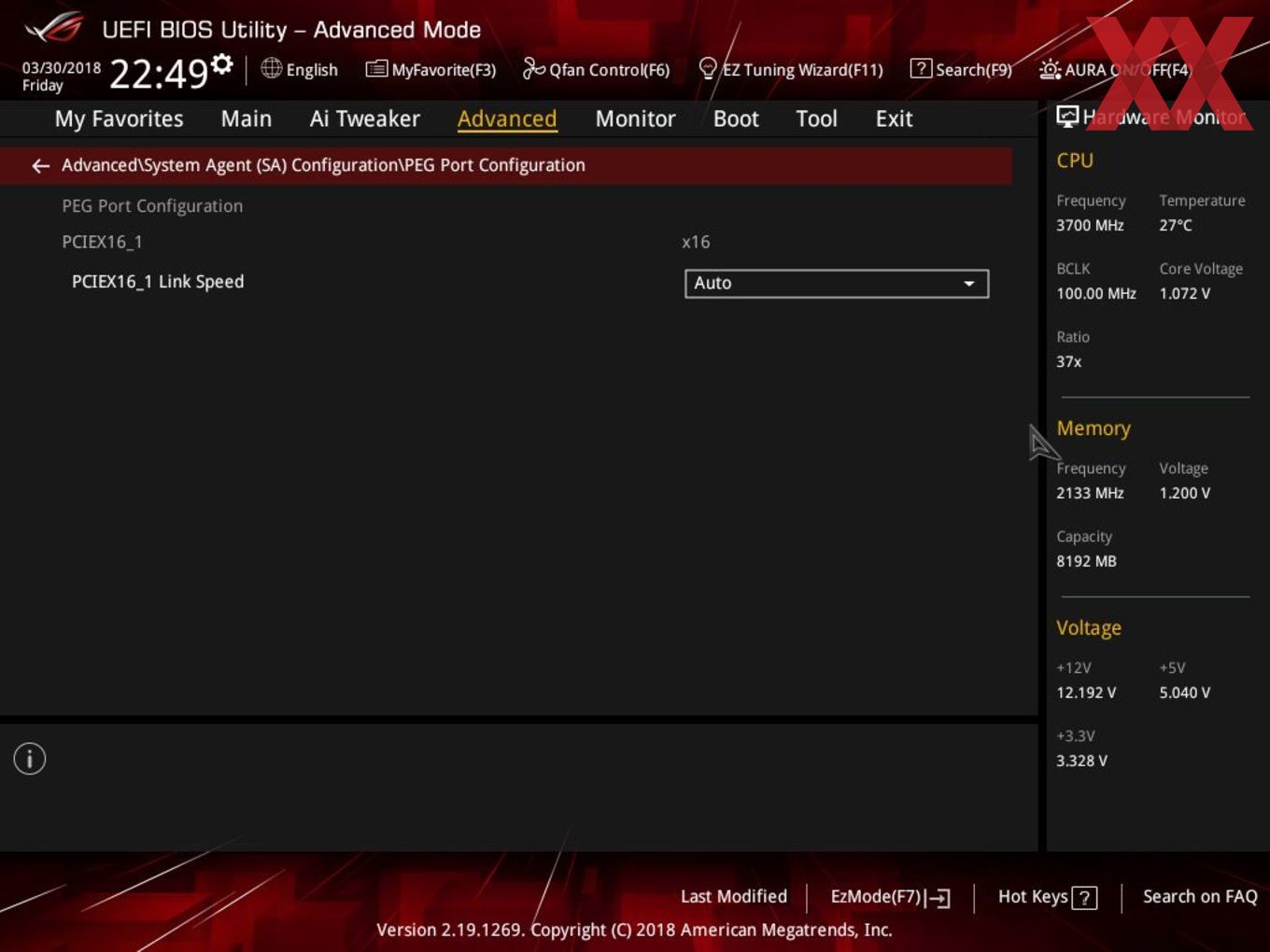Image resolution: width=1270 pixels, height=952 pixels.
Task: Click CPU frequency 3700 MHz value
Action: tap(1090, 226)
